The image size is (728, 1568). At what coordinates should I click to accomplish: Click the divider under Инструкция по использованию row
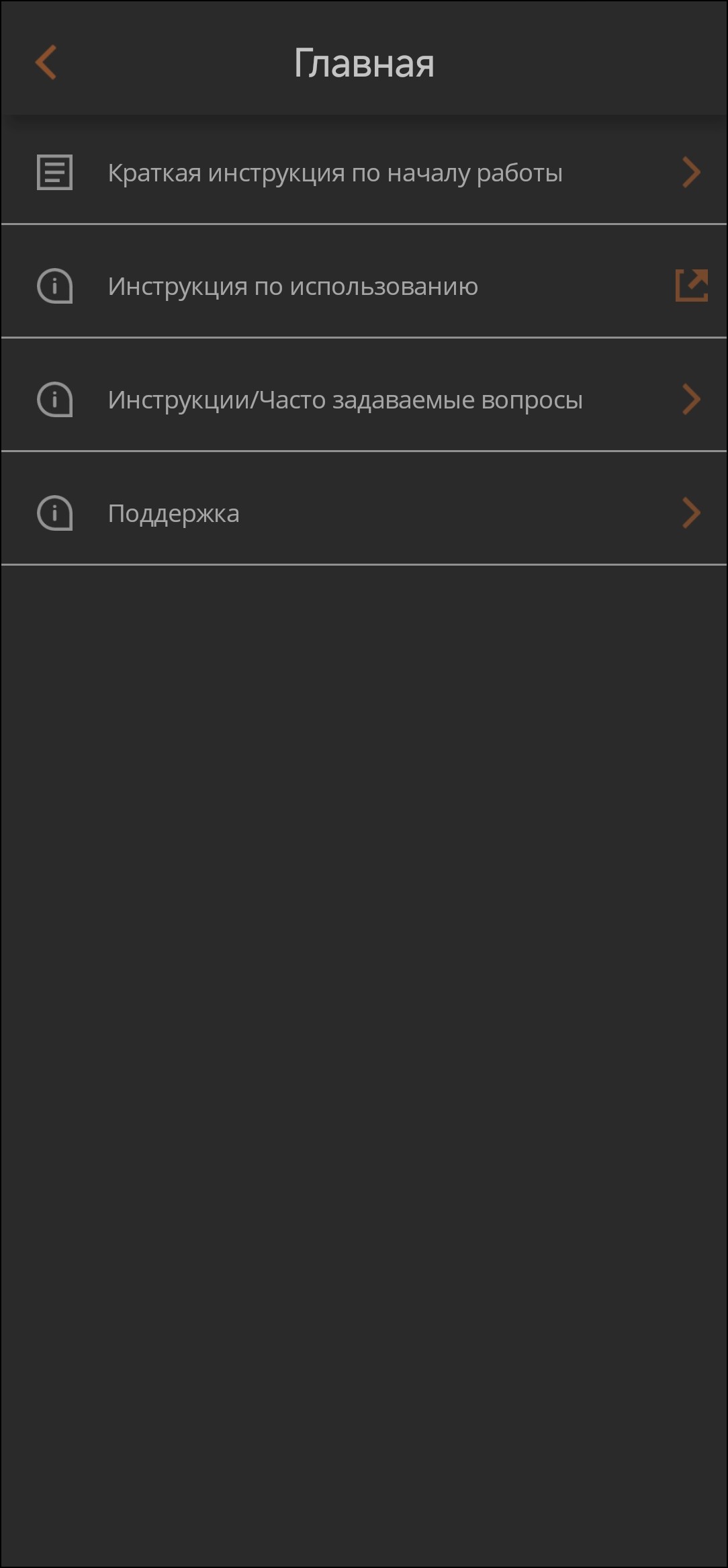364,337
